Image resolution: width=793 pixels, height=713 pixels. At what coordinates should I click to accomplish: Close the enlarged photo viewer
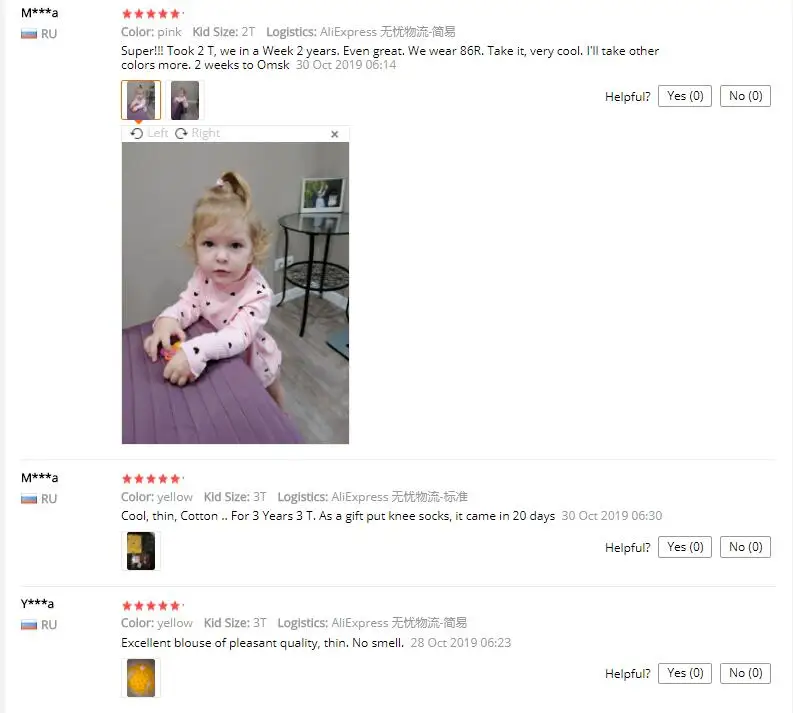[334, 134]
